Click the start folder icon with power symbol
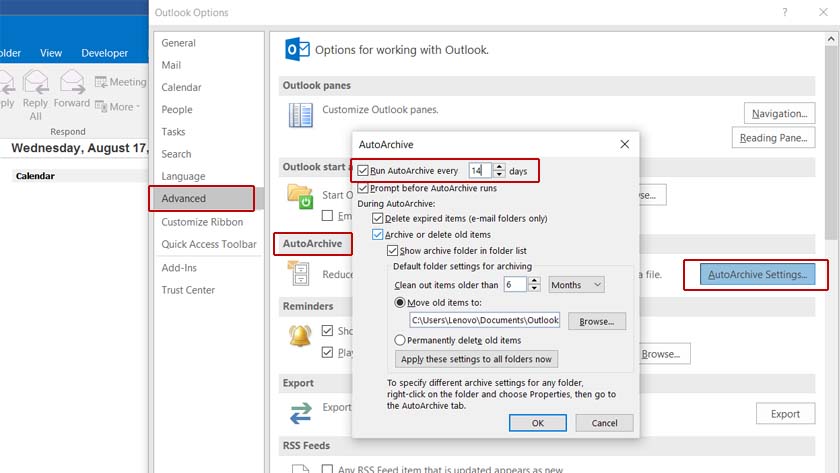The image size is (840, 473). (300, 196)
